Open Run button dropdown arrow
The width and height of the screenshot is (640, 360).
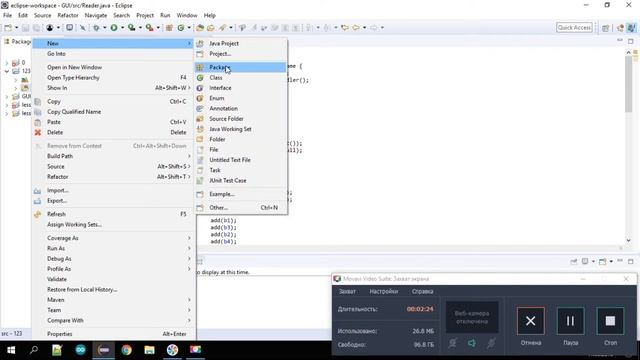click(122, 27)
